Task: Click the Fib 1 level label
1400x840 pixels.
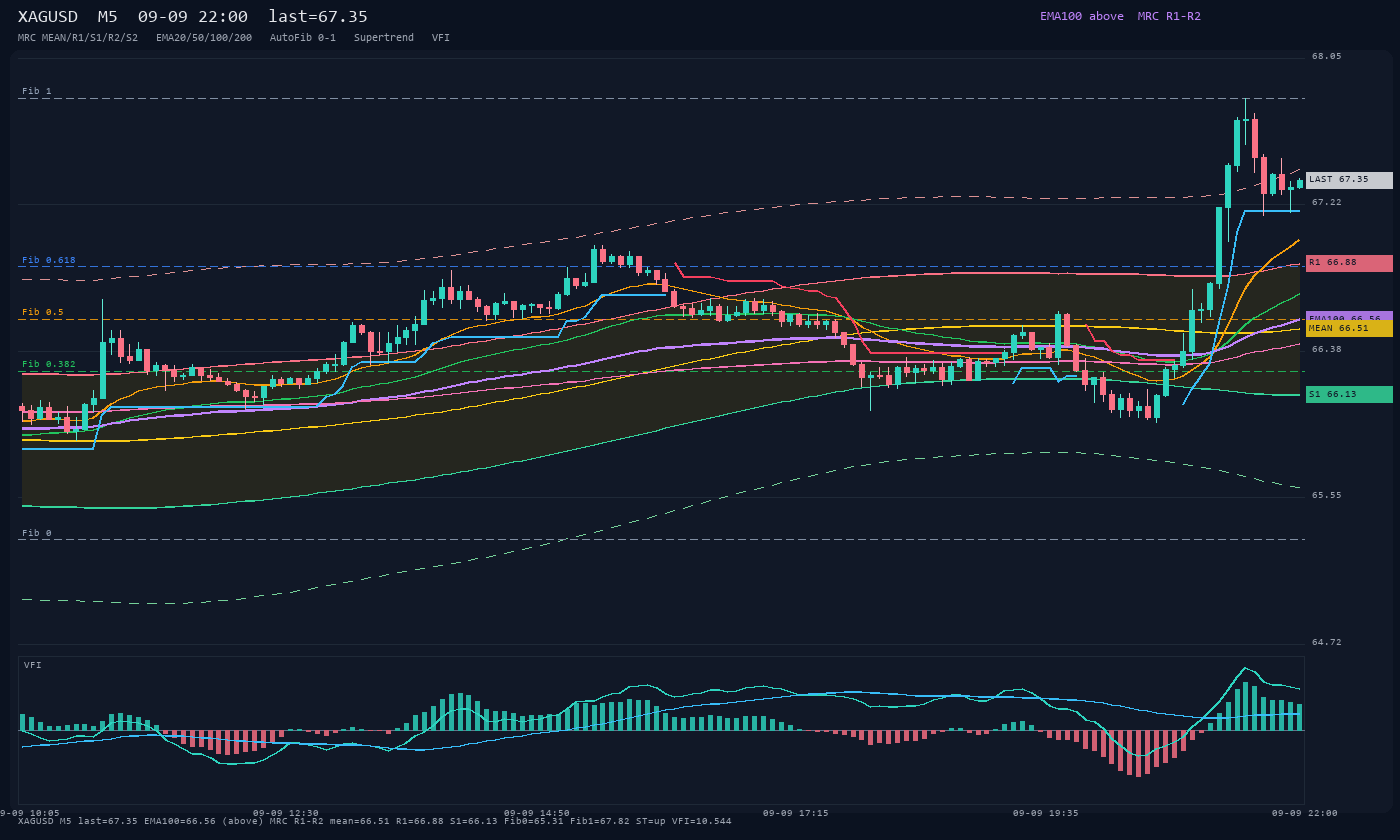Action: point(37,91)
